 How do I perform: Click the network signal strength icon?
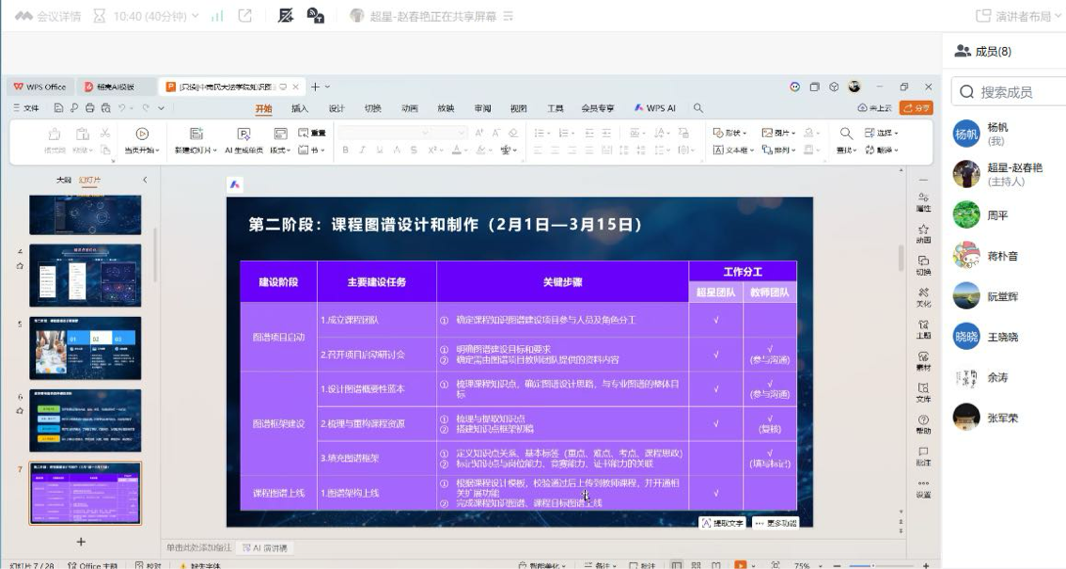[x=217, y=16]
